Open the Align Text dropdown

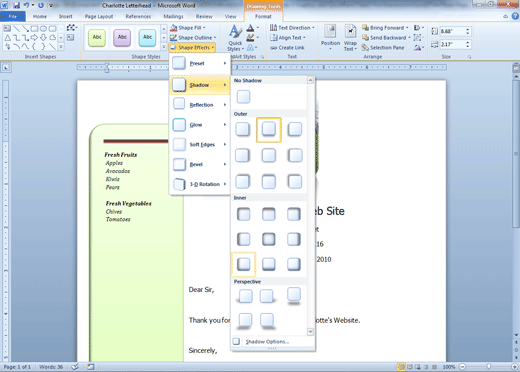click(288, 38)
